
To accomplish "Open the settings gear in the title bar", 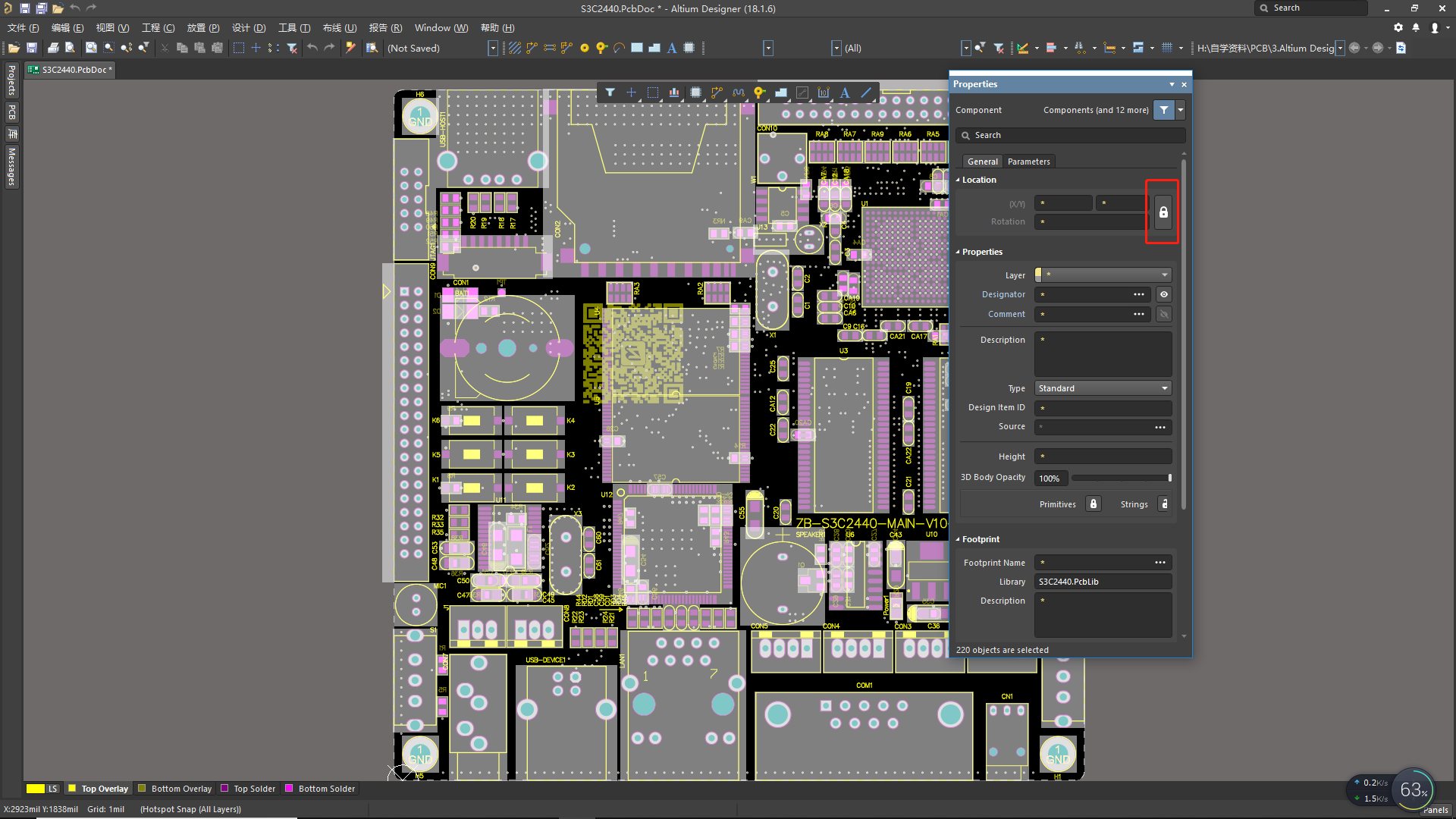I will point(1398,27).
